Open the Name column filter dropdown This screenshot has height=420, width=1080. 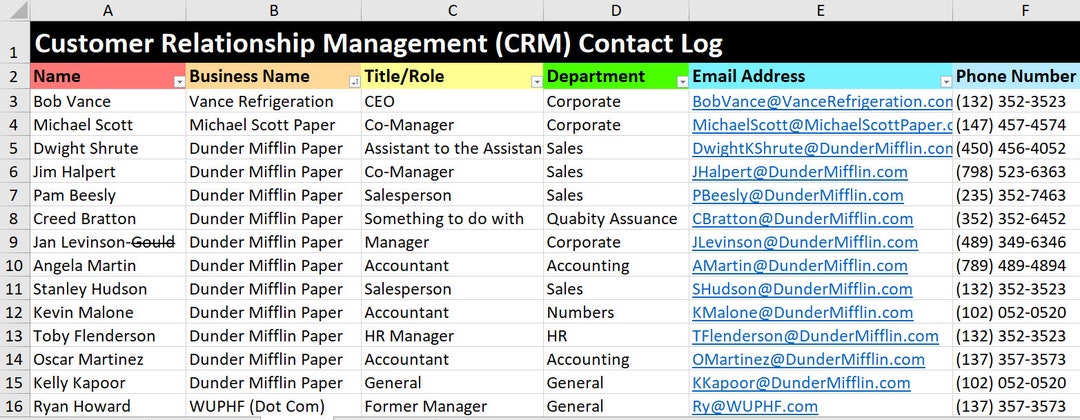pos(180,82)
